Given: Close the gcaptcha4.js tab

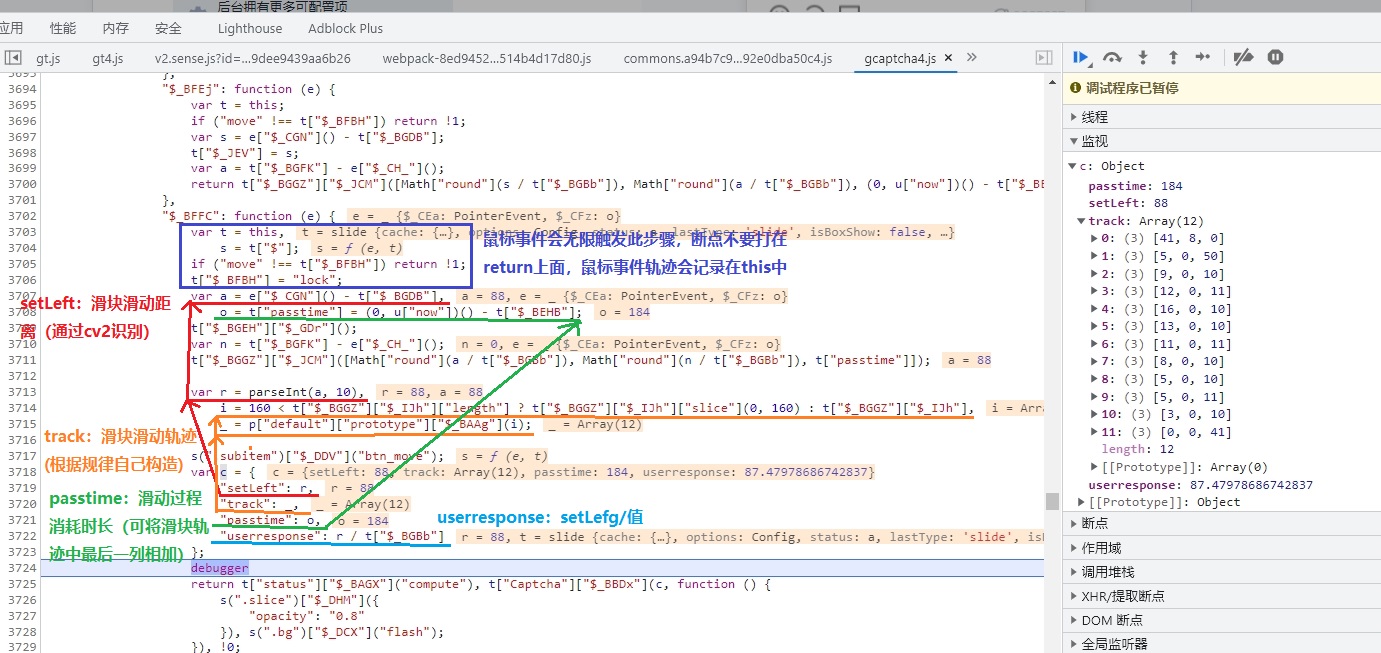Looking at the screenshot, I should tap(948, 58).
